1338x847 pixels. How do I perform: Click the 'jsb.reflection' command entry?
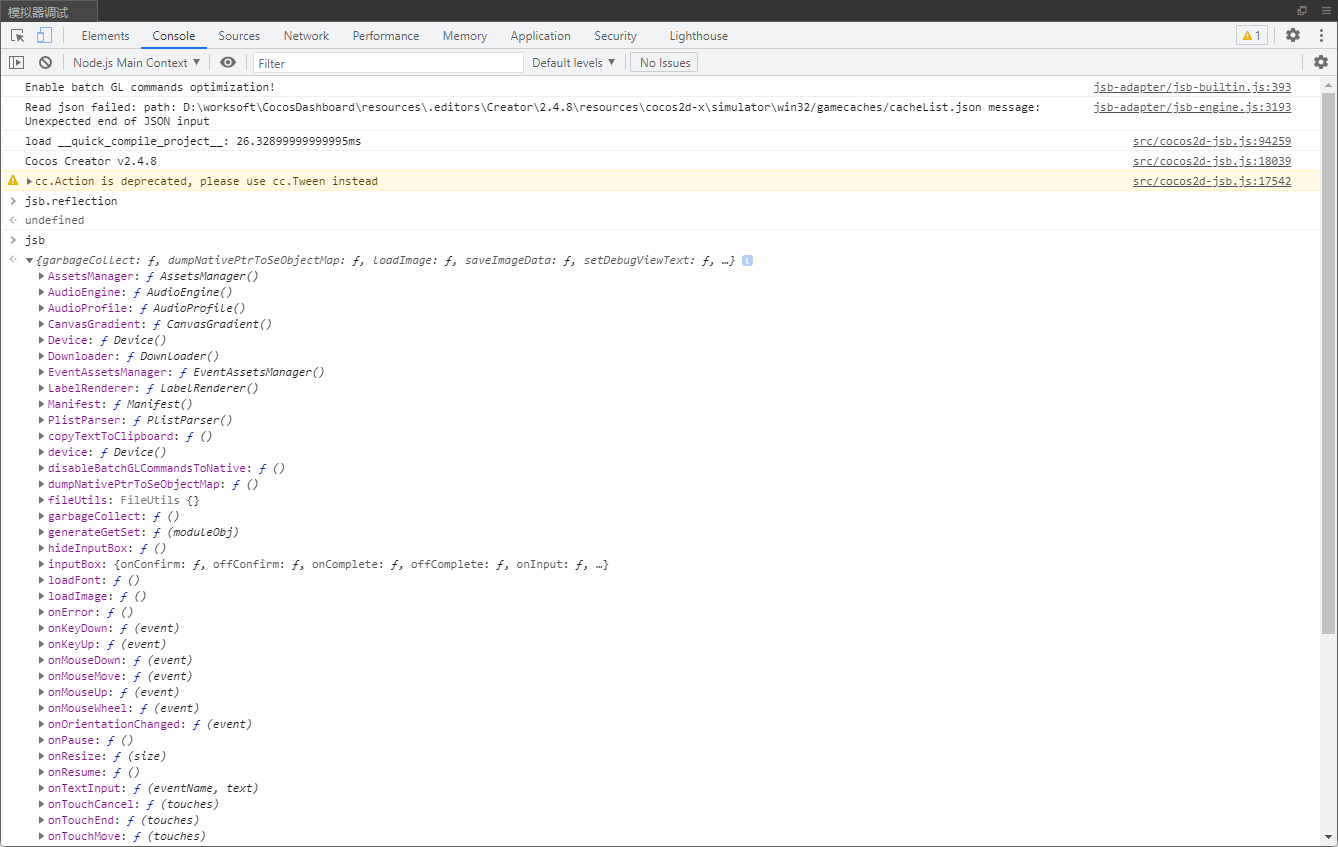71,201
